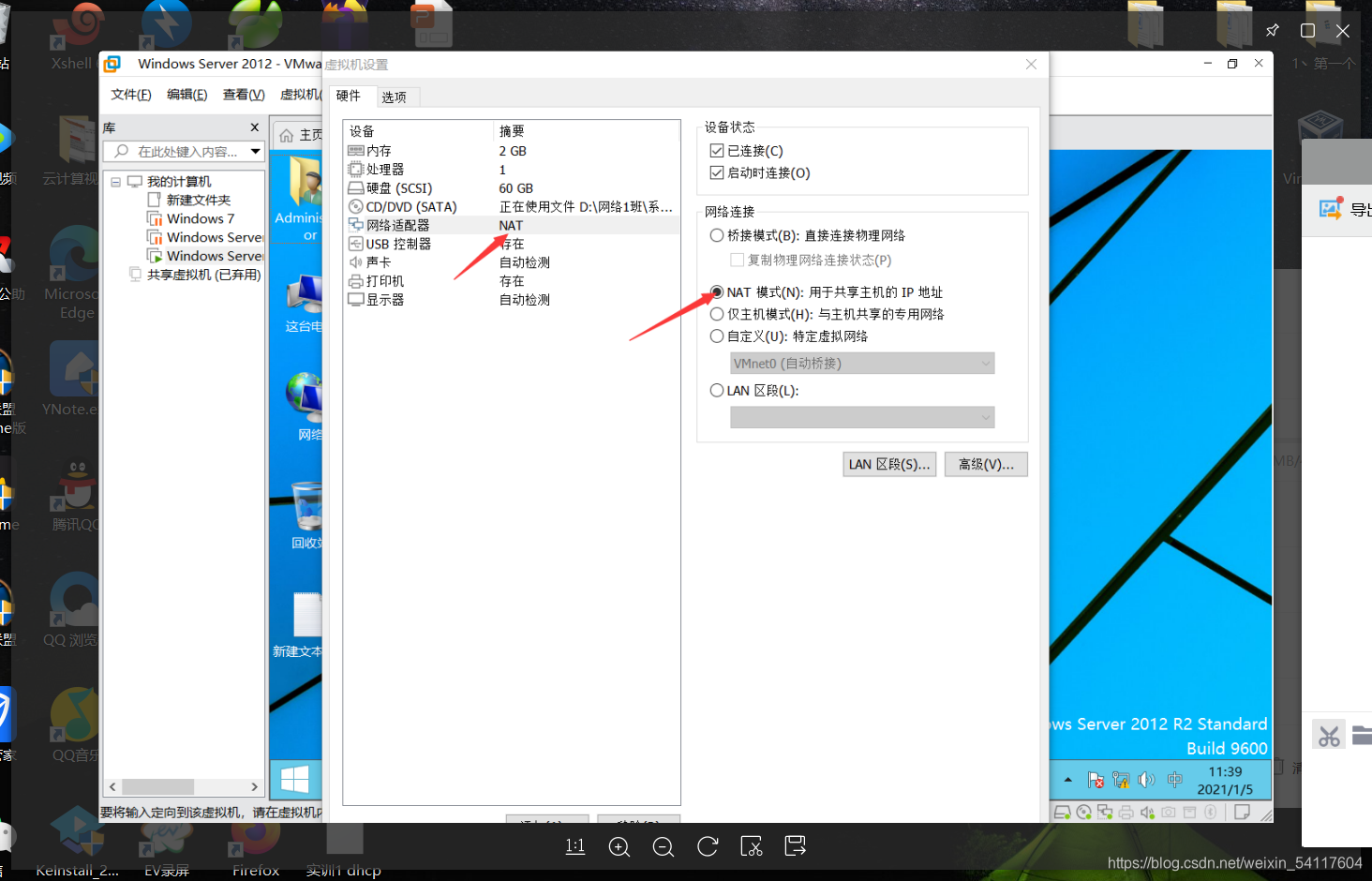Image resolution: width=1372 pixels, height=881 pixels.
Task: Open the 文件(F) menu
Action: coord(131,95)
